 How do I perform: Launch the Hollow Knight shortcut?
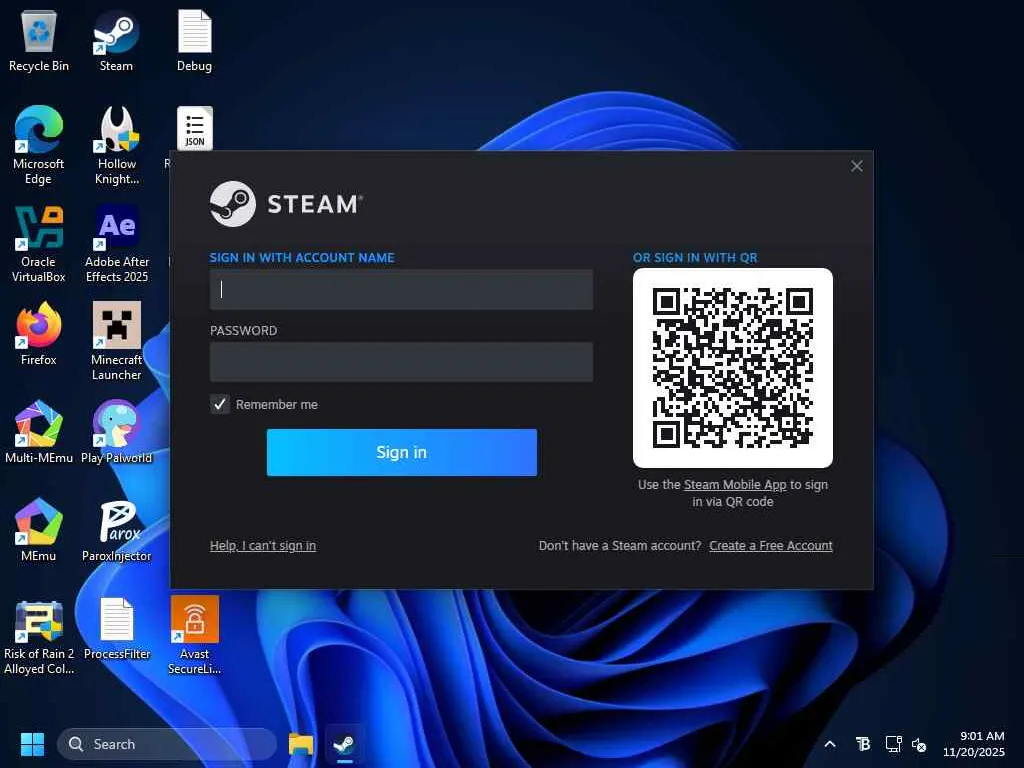117,145
